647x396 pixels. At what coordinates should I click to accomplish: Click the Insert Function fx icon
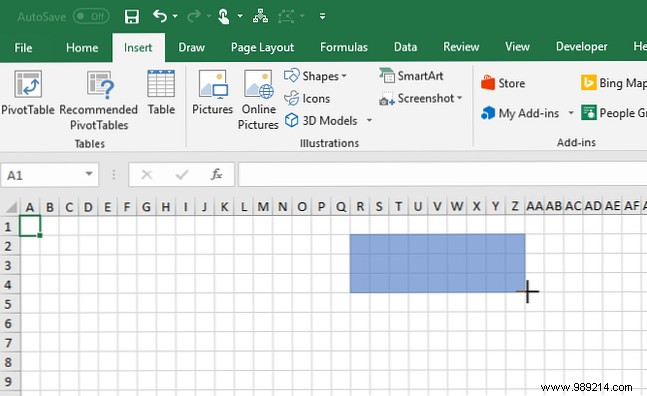coord(217,174)
